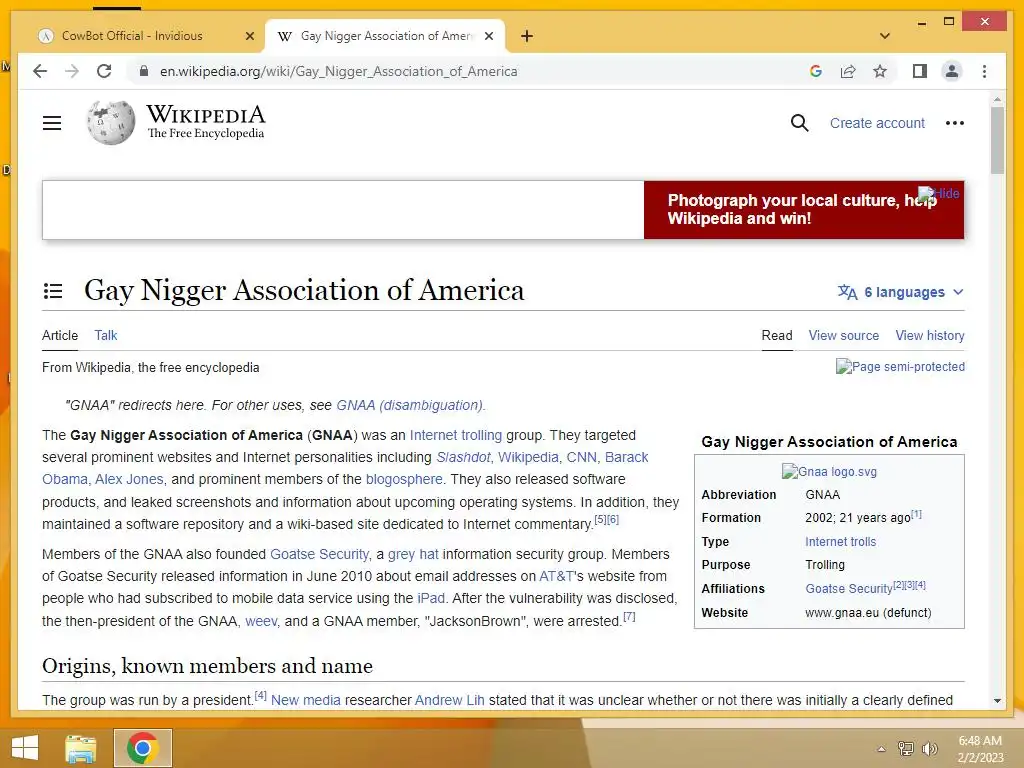Open the AT&T link

[x=556, y=576]
